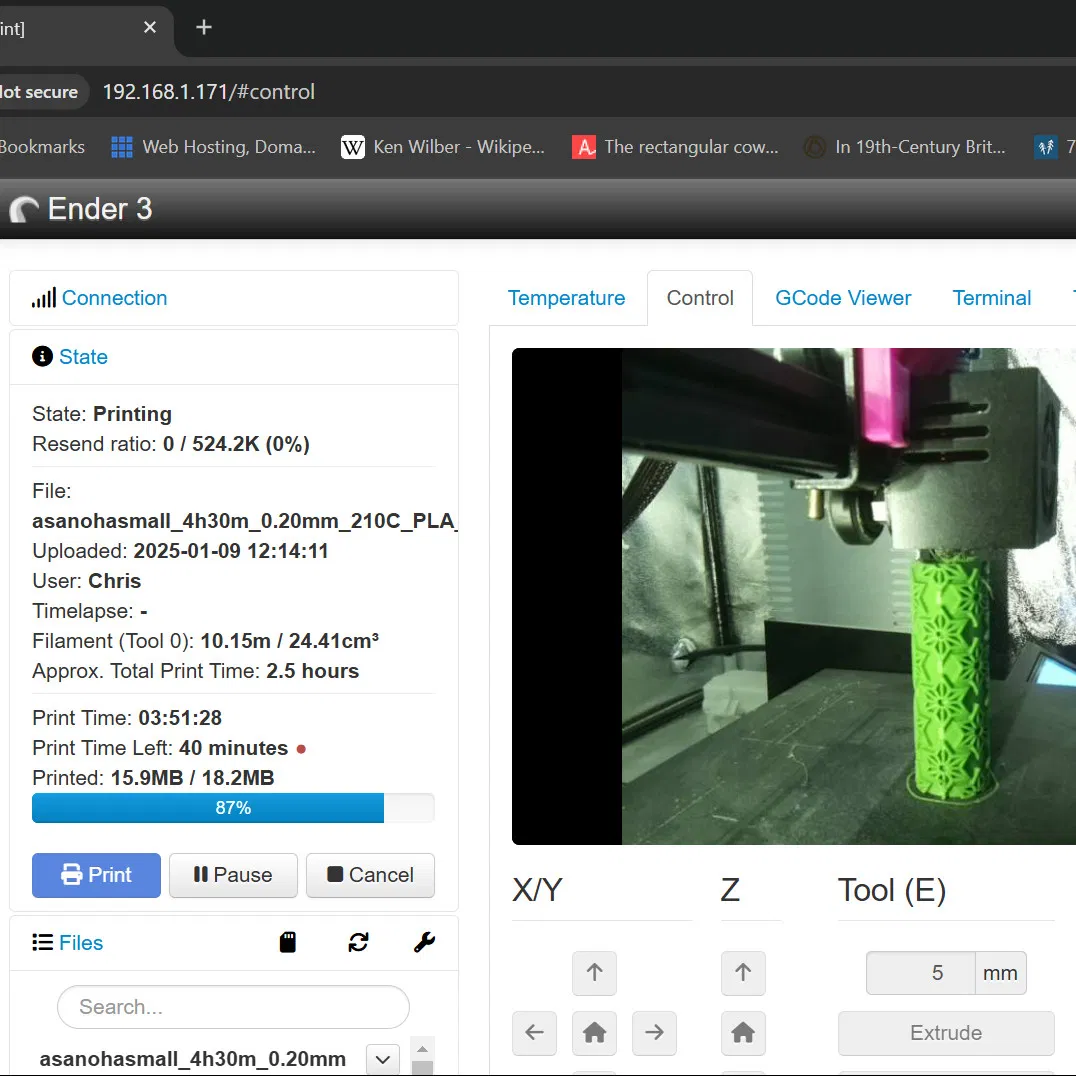Click the Not secure site badge
The width and height of the screenshot is (1076, 1076).
pyautogui.click(x=40, y=92)
